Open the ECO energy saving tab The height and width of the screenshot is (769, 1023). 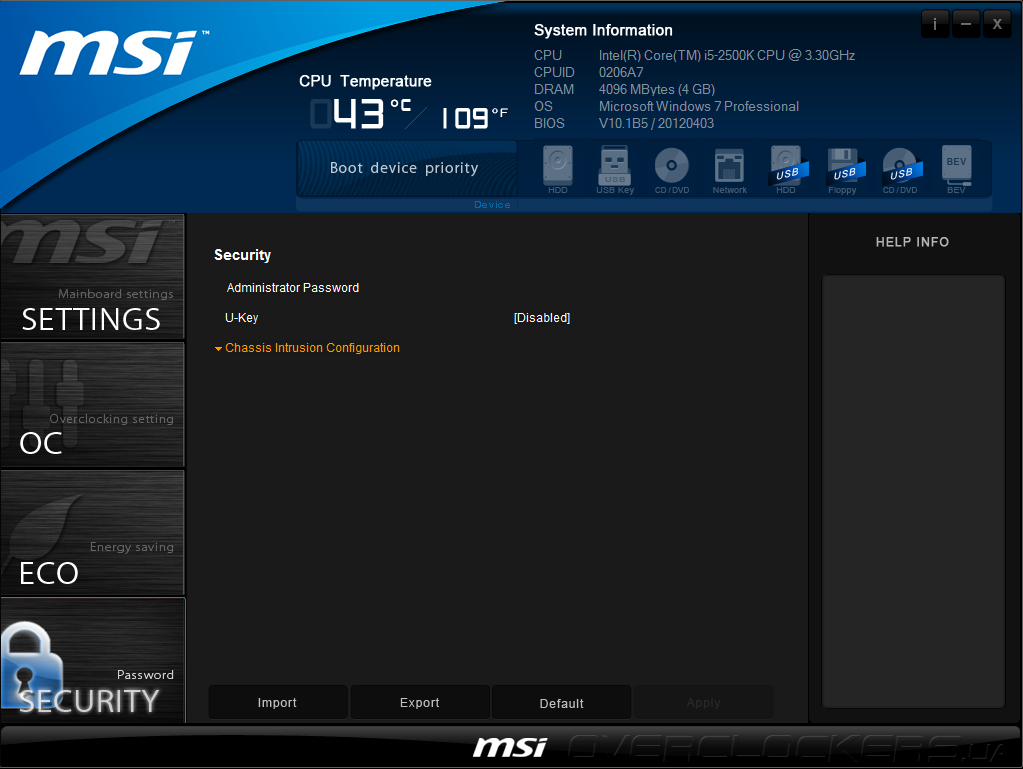(93, 532)
